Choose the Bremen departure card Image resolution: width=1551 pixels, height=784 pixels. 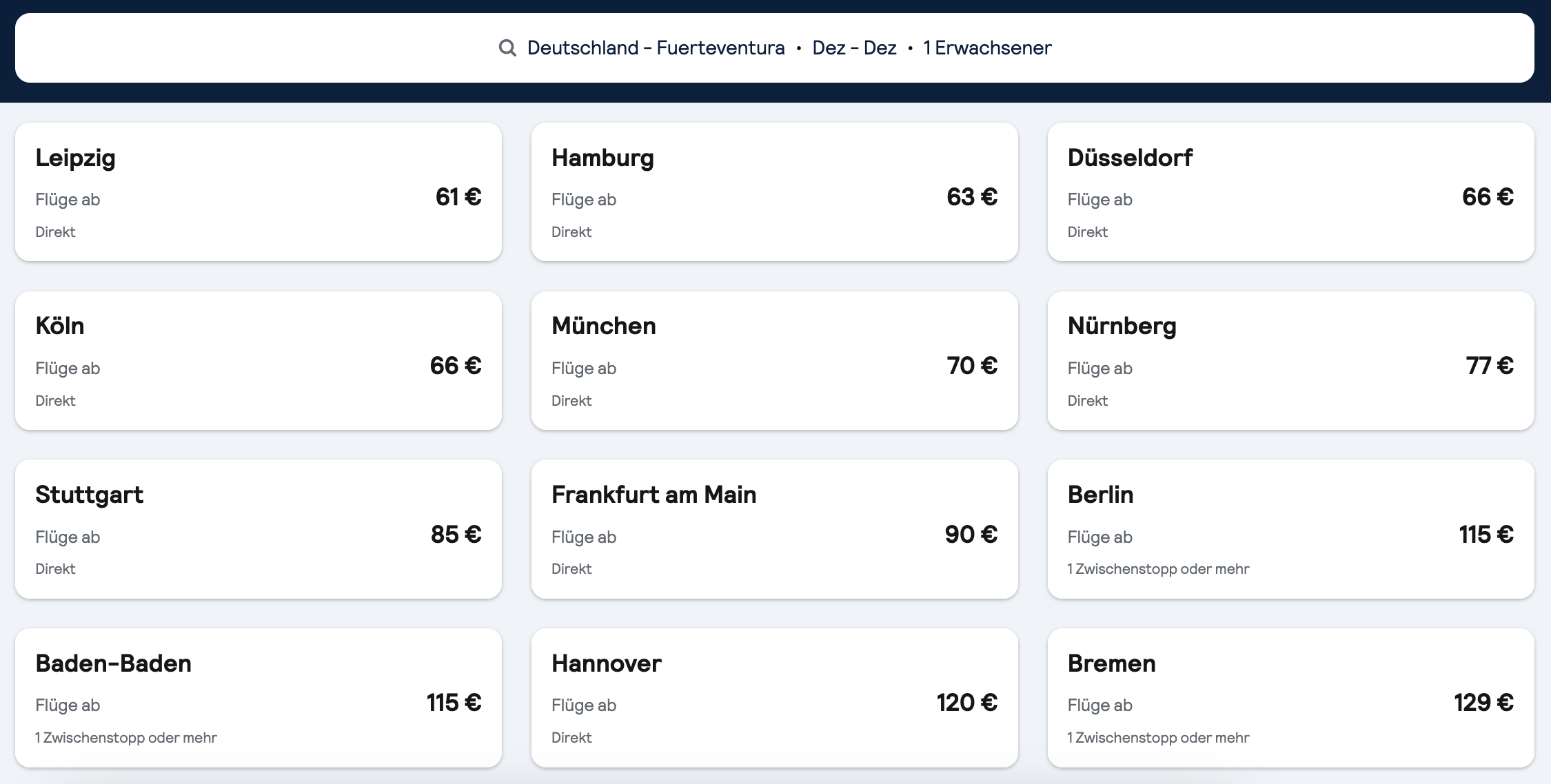point(1290,697)
